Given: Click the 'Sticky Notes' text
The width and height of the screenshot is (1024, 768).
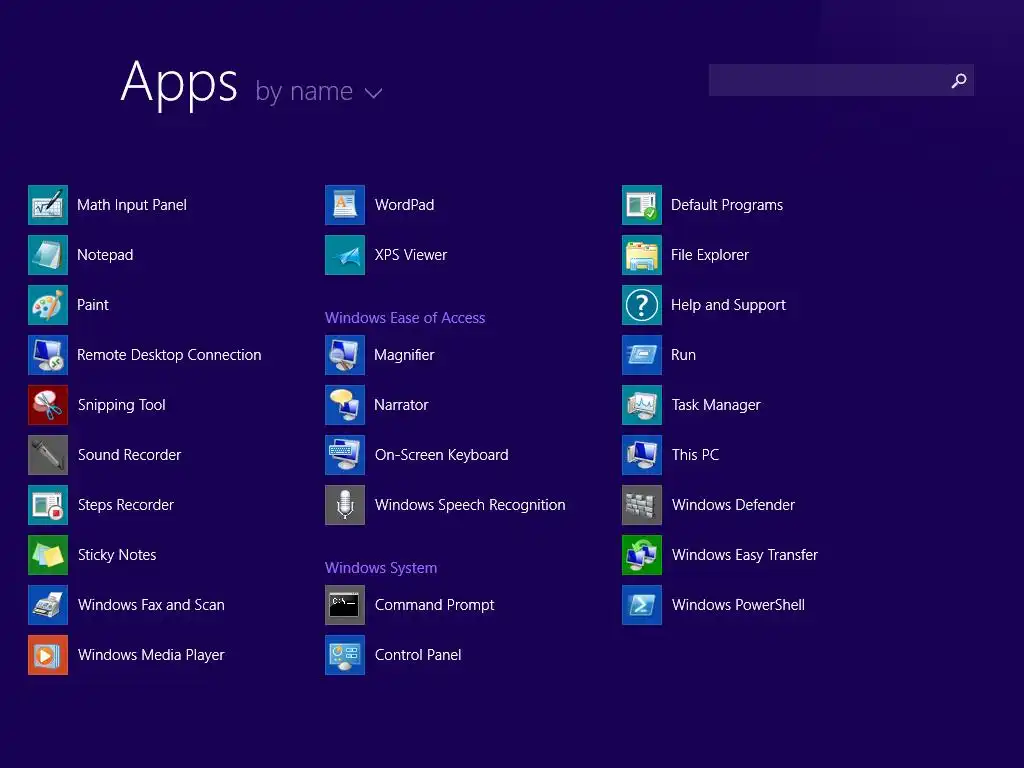Looking at the screenshot, I should coord(117,555).
